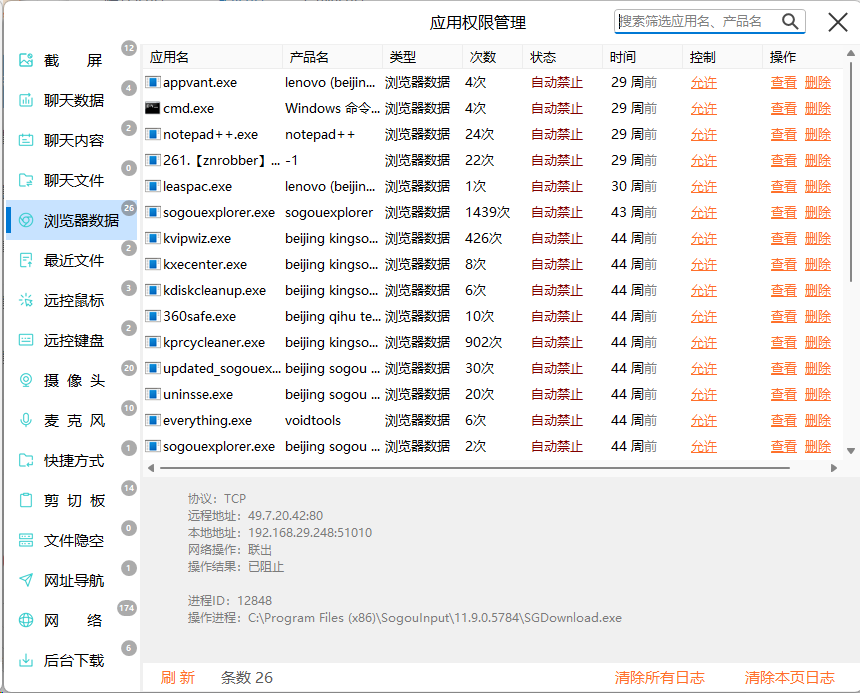
Task: Switch to 摄像头 category
Action: click(74, 380)
